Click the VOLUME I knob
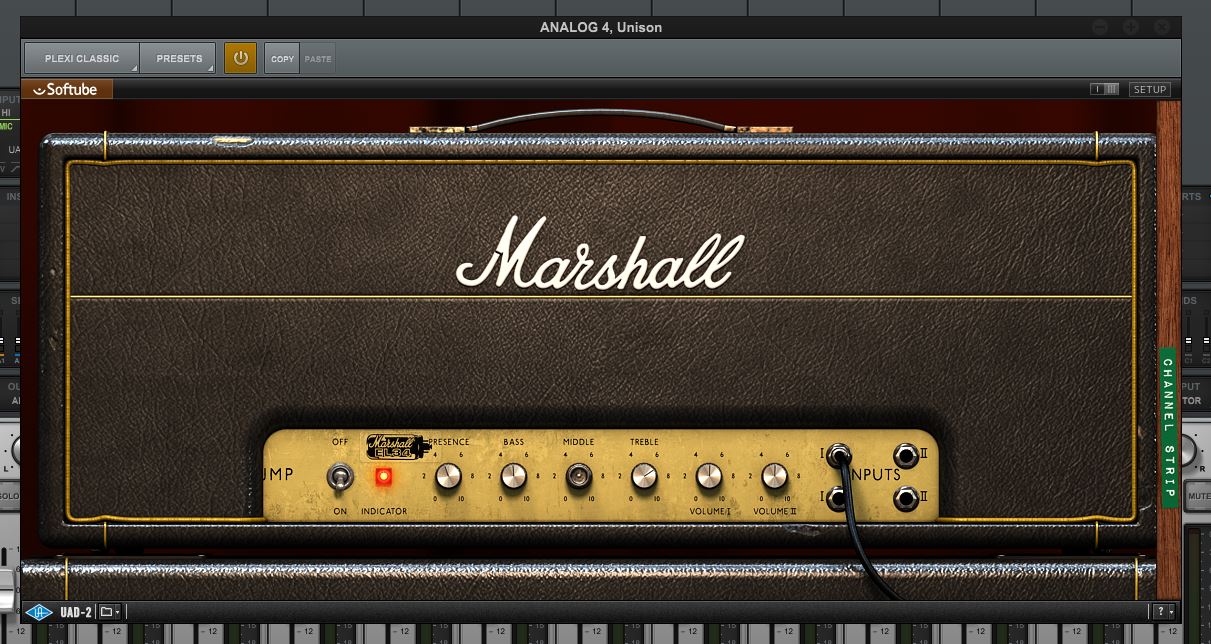Viewport: 1211px width, 644px height. tap(709, 476)
